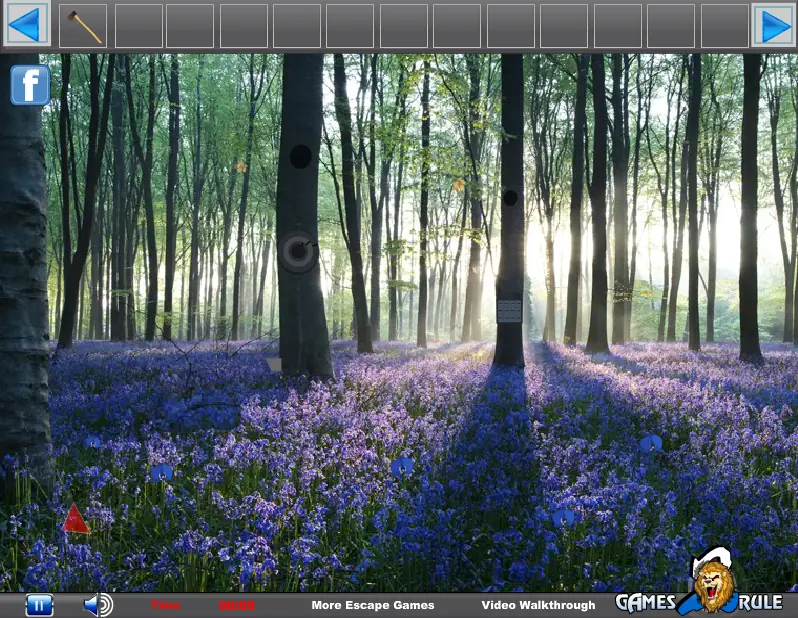
Task: Open the Video Walkthrough link
Action: (538, 605)
